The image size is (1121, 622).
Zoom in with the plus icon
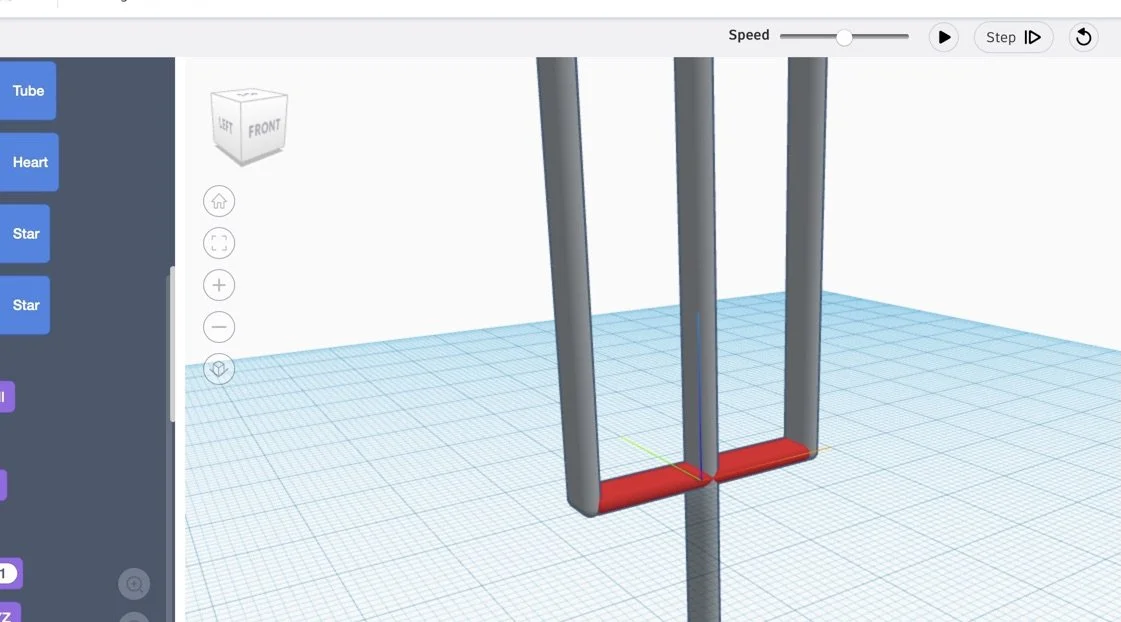tap(219, 285)
